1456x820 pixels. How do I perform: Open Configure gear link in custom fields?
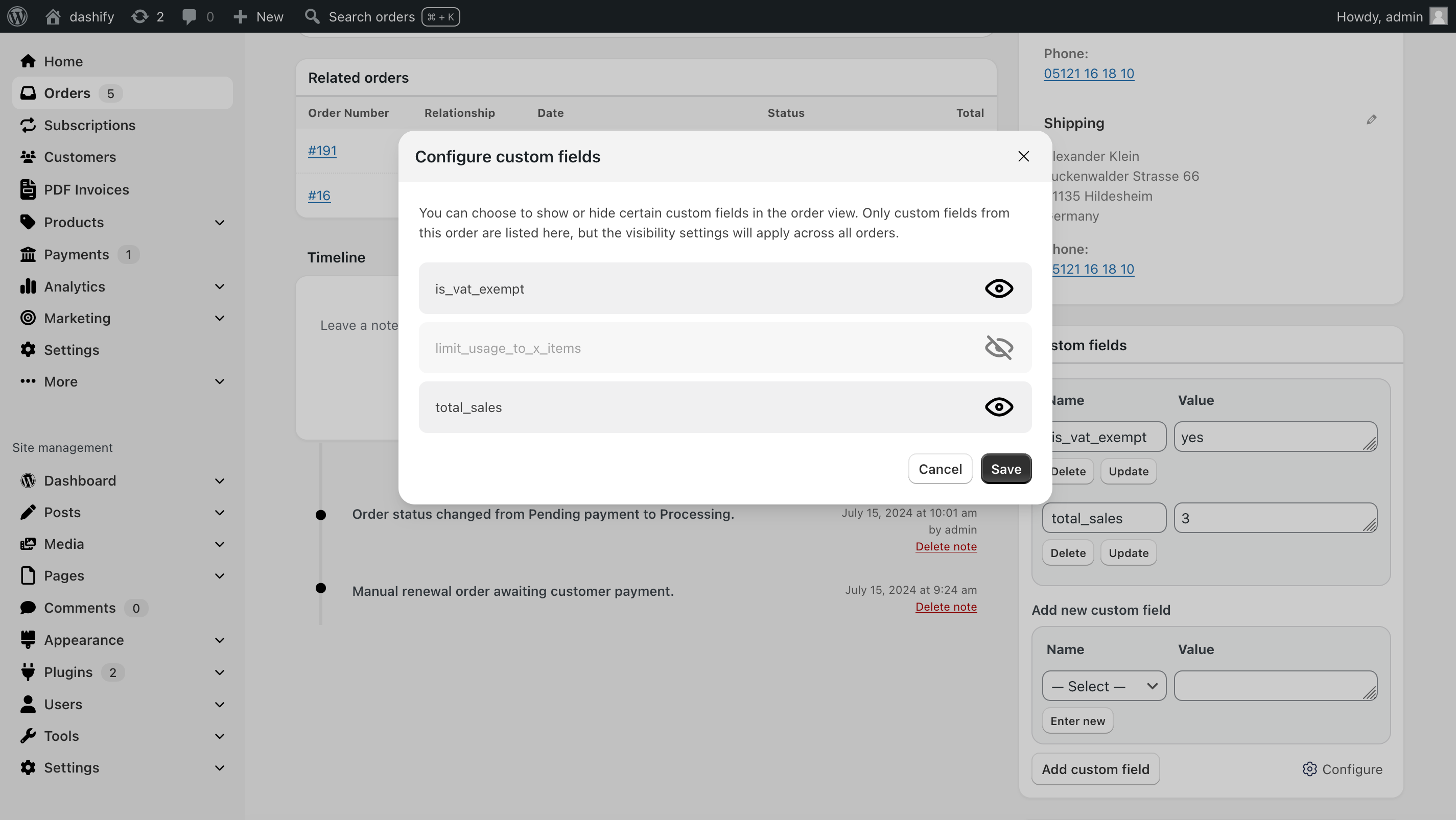(1343, 769)
